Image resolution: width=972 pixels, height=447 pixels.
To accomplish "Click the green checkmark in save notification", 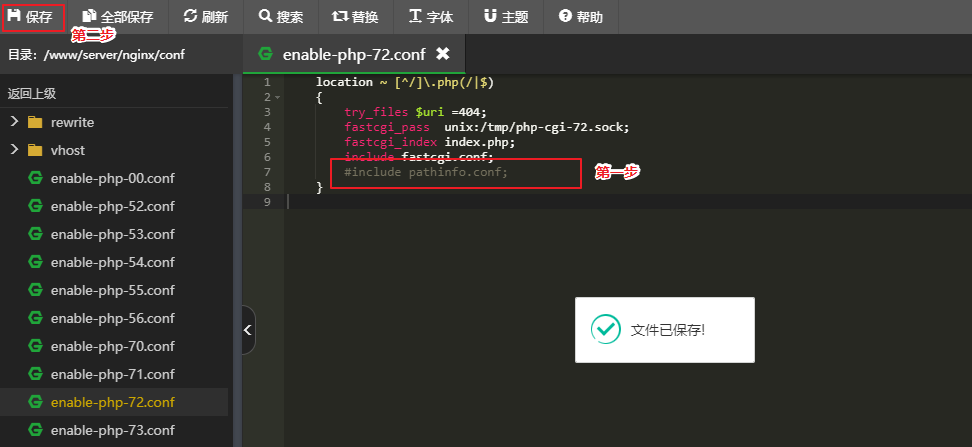I will click(606, 329).
